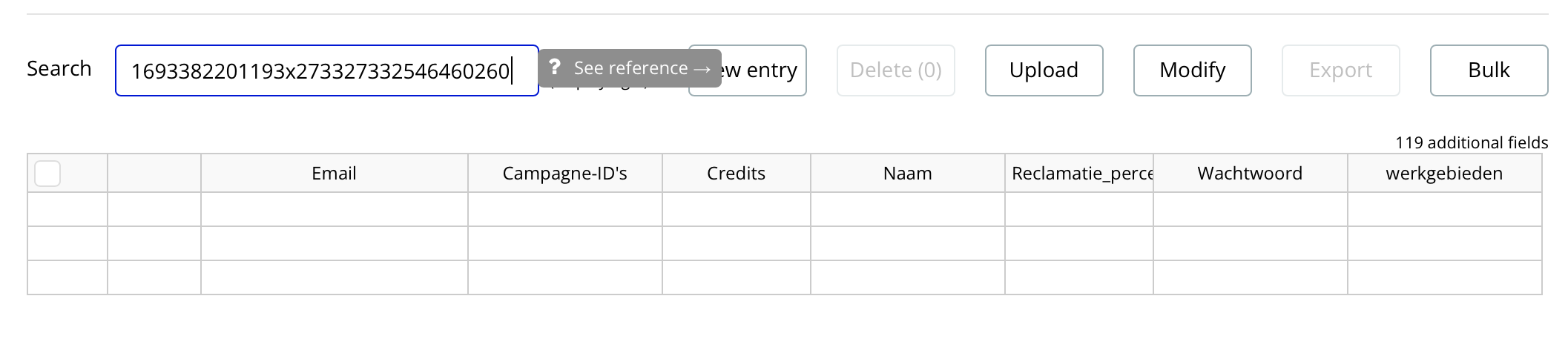The width and height of the screenshot is (1568, 362).
Task: Select the Email column header
Action: 334,174
